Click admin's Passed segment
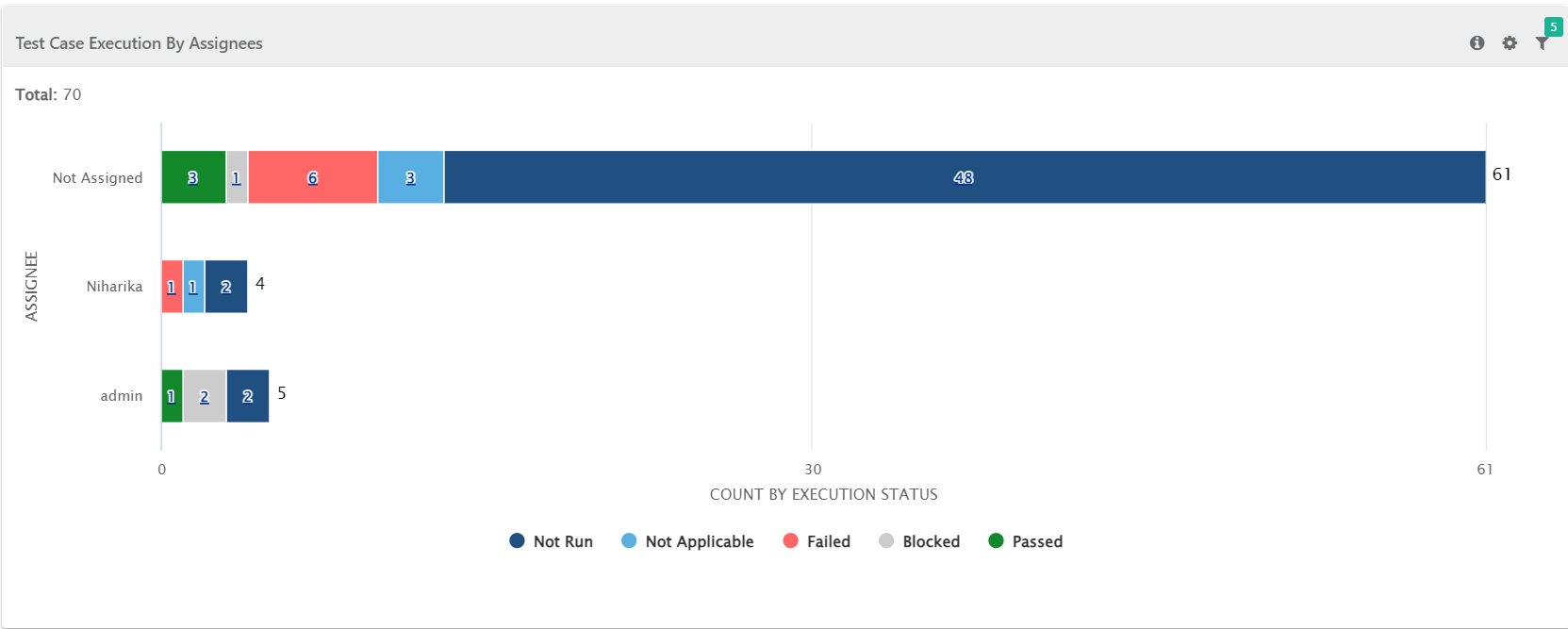The image size is (1568, 629). [171, 396]
